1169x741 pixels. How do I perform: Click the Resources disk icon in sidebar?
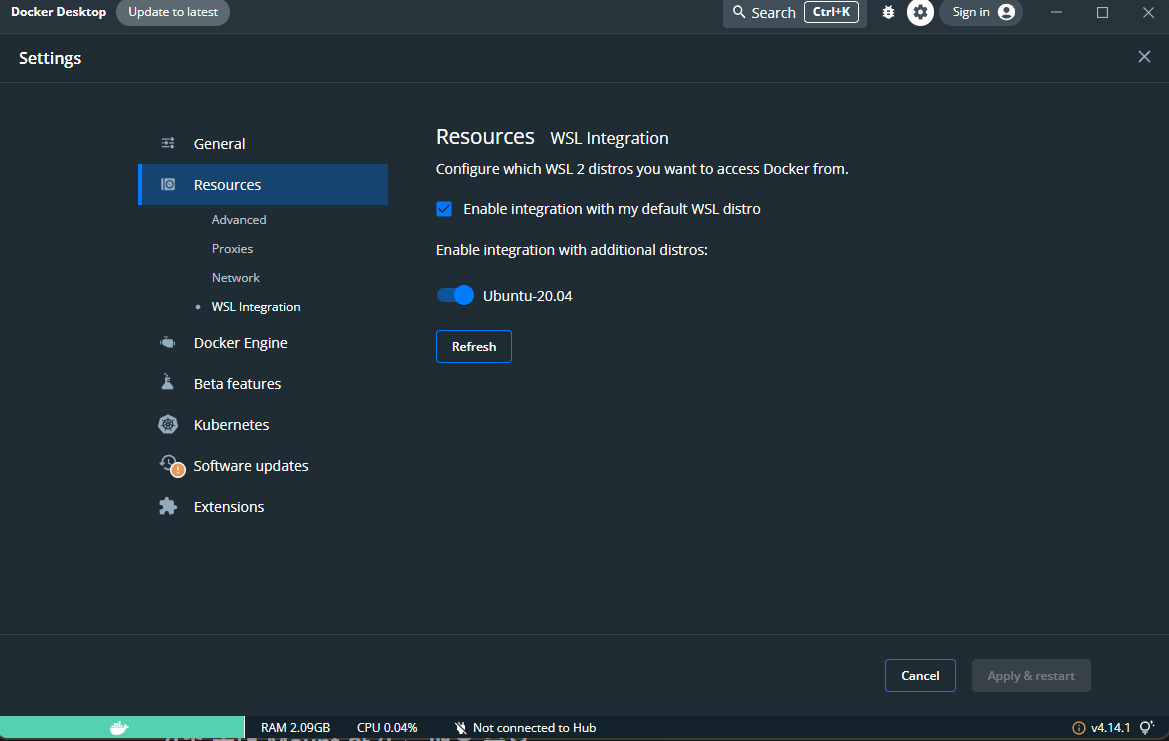(x=168, y=184)
